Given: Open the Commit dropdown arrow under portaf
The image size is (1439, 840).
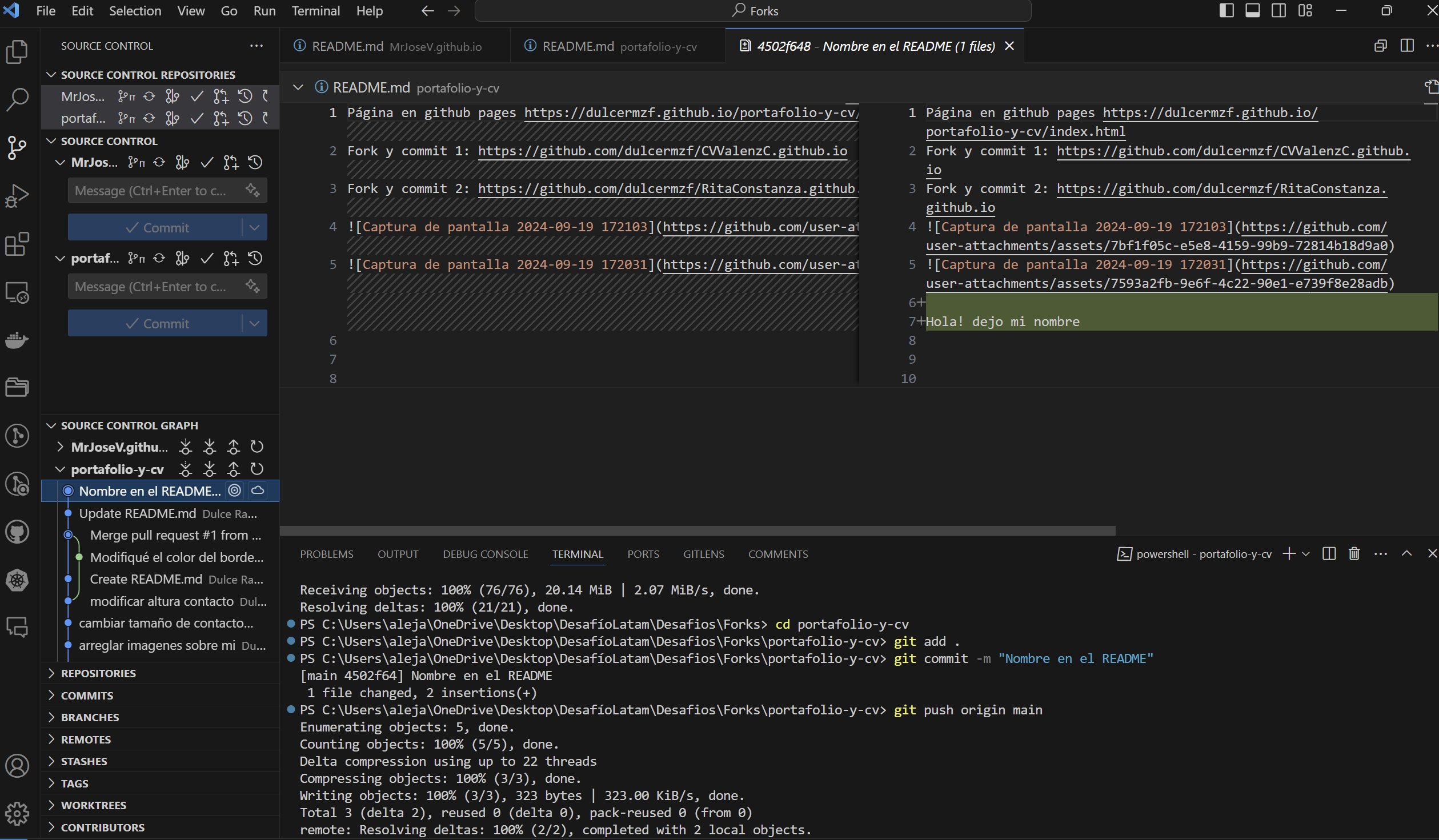Looking at the screenshot, I should [x=255, y=323].
